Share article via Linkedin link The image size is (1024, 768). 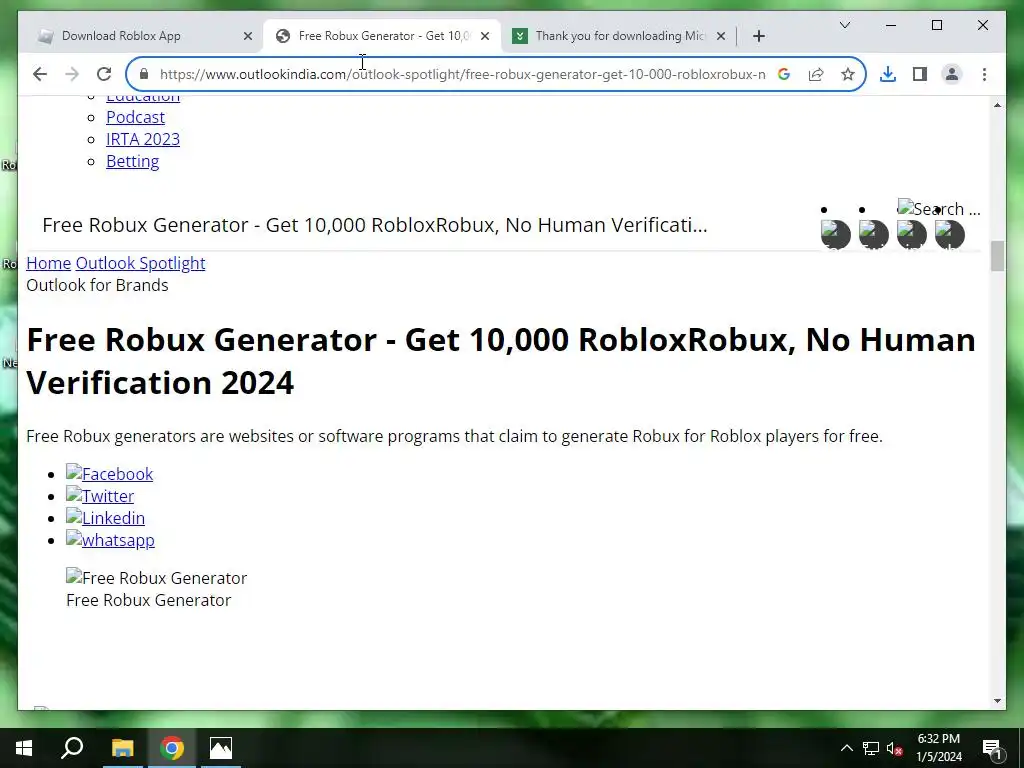click(106, 518)
